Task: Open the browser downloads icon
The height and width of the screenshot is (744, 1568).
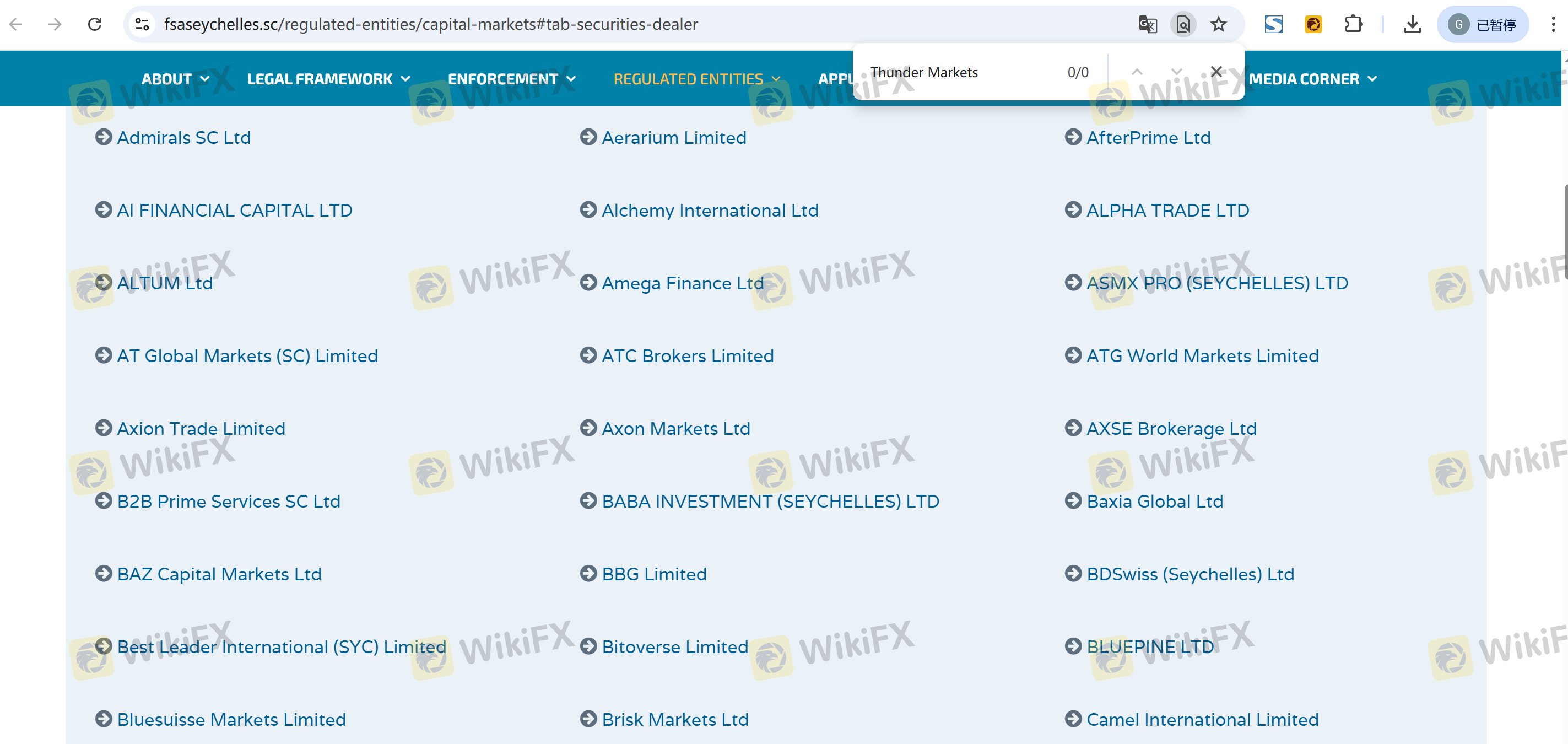Action: (1412, 24)
